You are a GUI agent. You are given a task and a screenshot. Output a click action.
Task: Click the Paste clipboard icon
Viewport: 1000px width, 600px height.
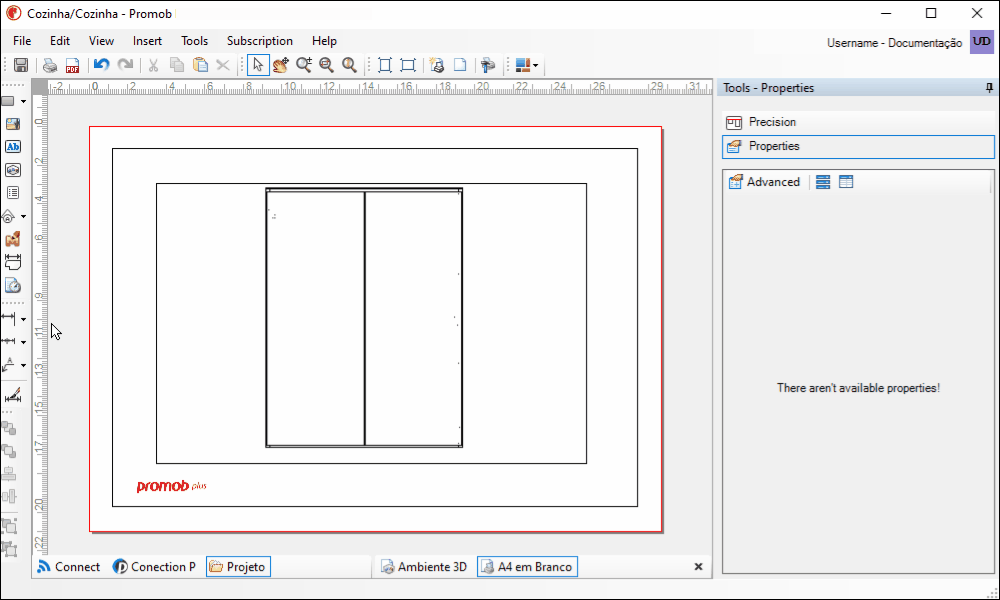pyautogui.click(x=200, y=65)
